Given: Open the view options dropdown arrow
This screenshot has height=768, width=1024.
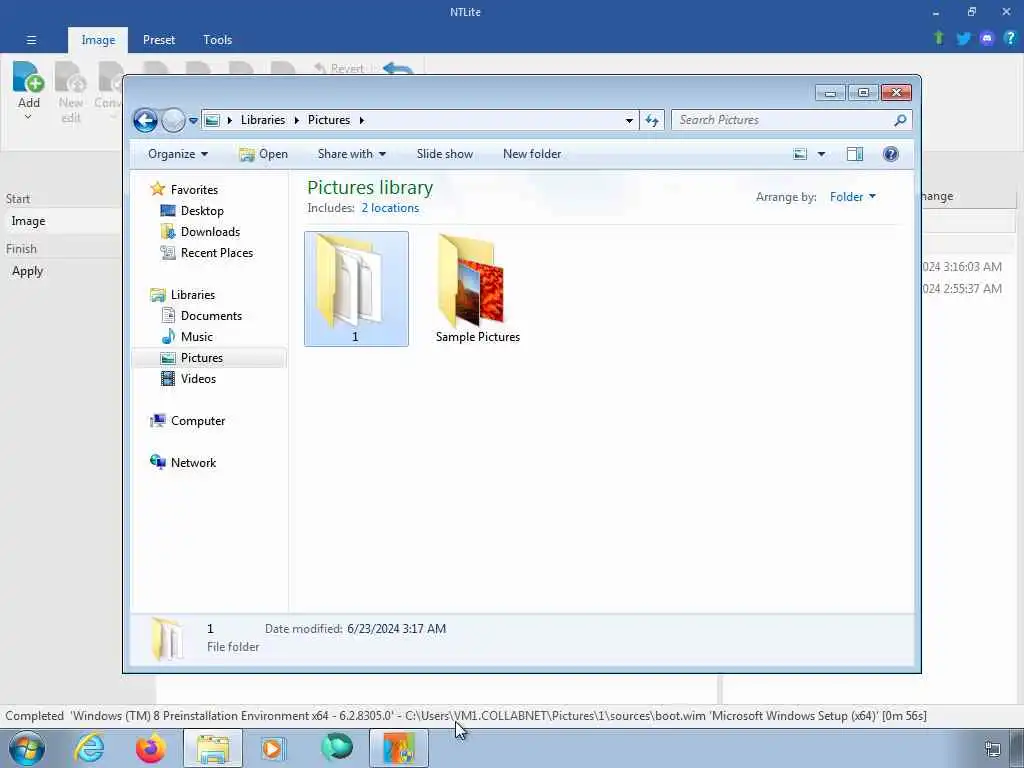Looking at the screenshot, I should (821, 154).
